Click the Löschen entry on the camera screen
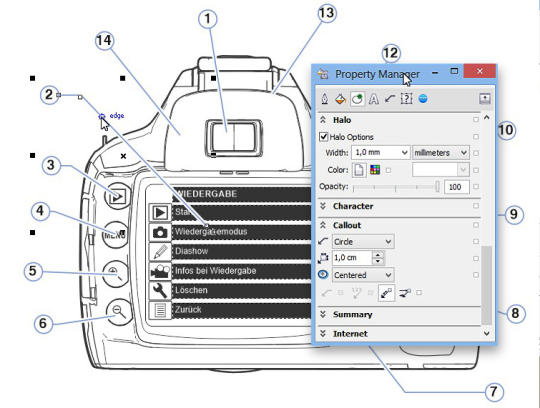The height and width of the screenshot is (408, 540). click(191, 290)
